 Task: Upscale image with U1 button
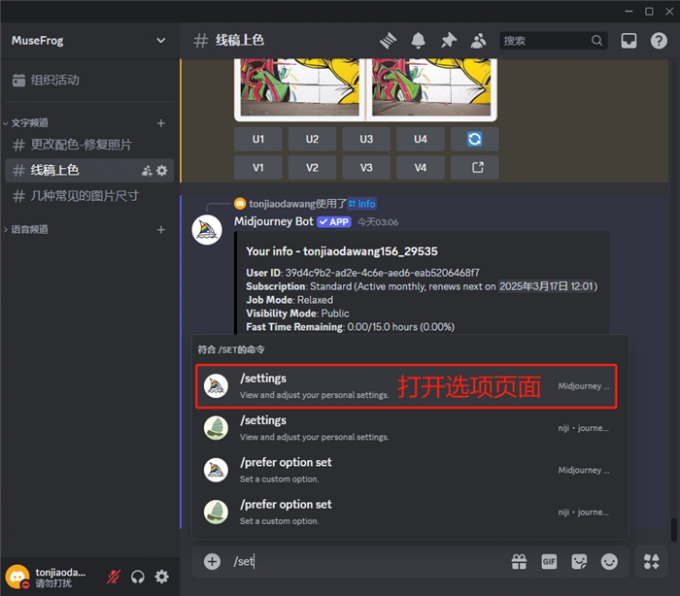pyautogui.click(x=258, y=139)
